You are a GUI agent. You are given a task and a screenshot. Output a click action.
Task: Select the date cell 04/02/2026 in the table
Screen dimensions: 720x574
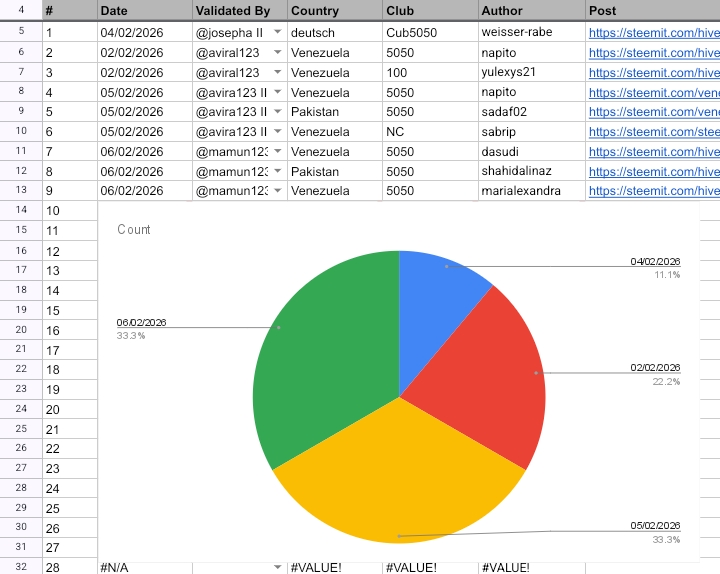point(145,32)
